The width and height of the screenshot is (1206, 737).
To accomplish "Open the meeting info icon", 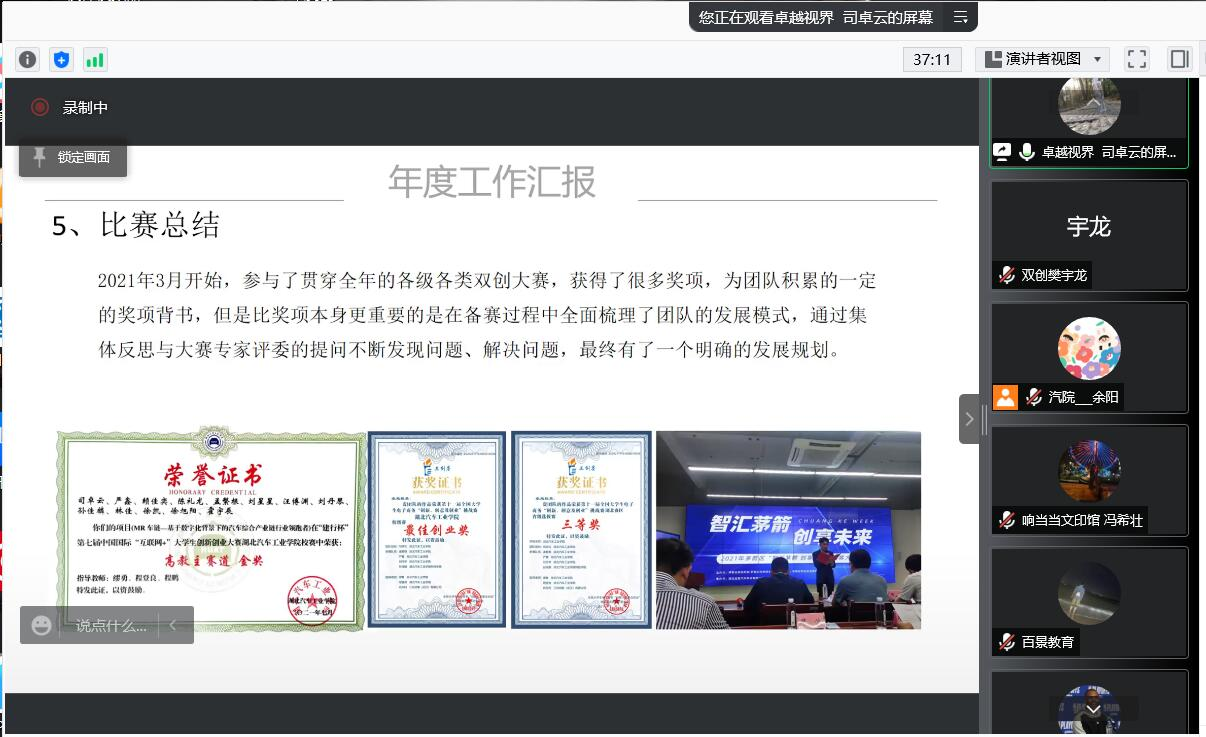I will [28, 59].
